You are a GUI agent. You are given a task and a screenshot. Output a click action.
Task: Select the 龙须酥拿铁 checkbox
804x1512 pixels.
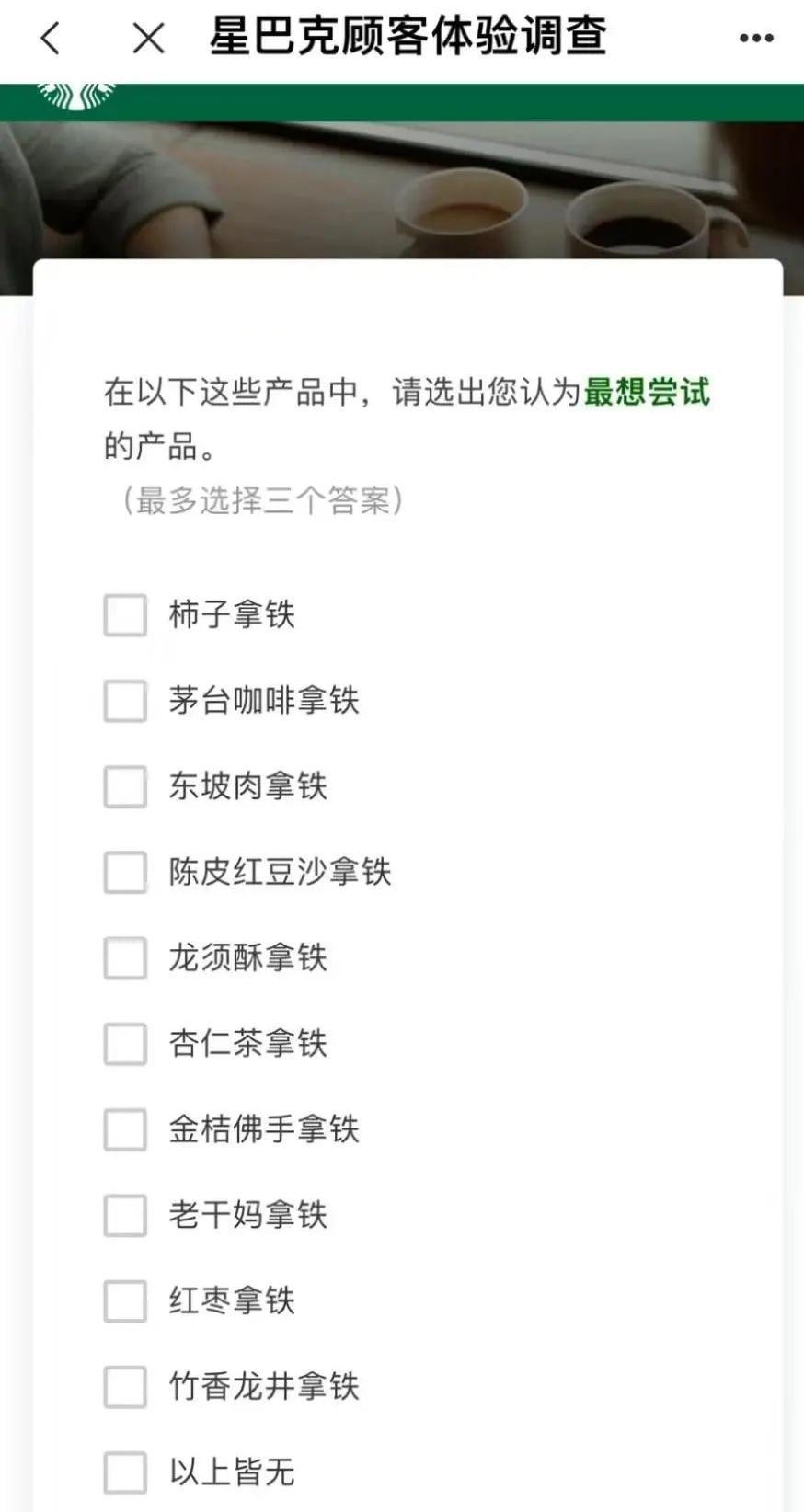click(125, 958)
